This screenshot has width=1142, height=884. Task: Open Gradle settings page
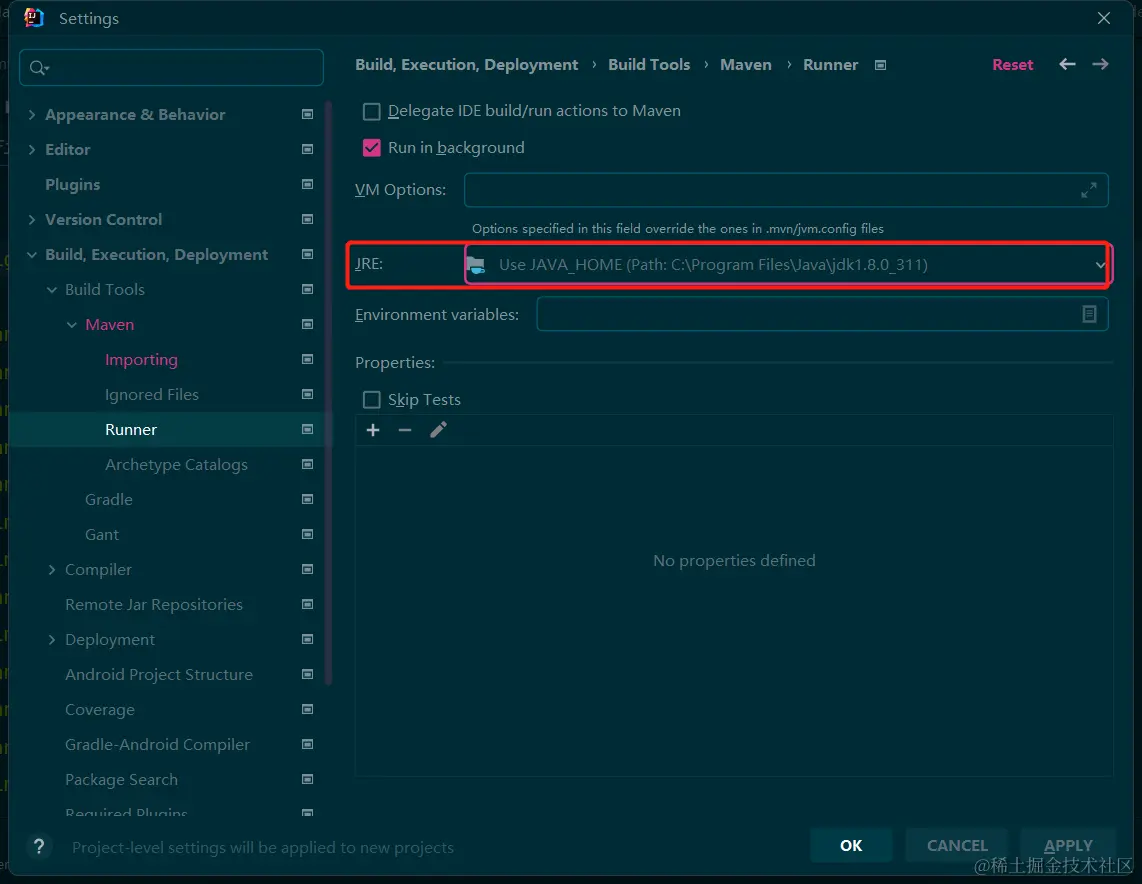109,499
